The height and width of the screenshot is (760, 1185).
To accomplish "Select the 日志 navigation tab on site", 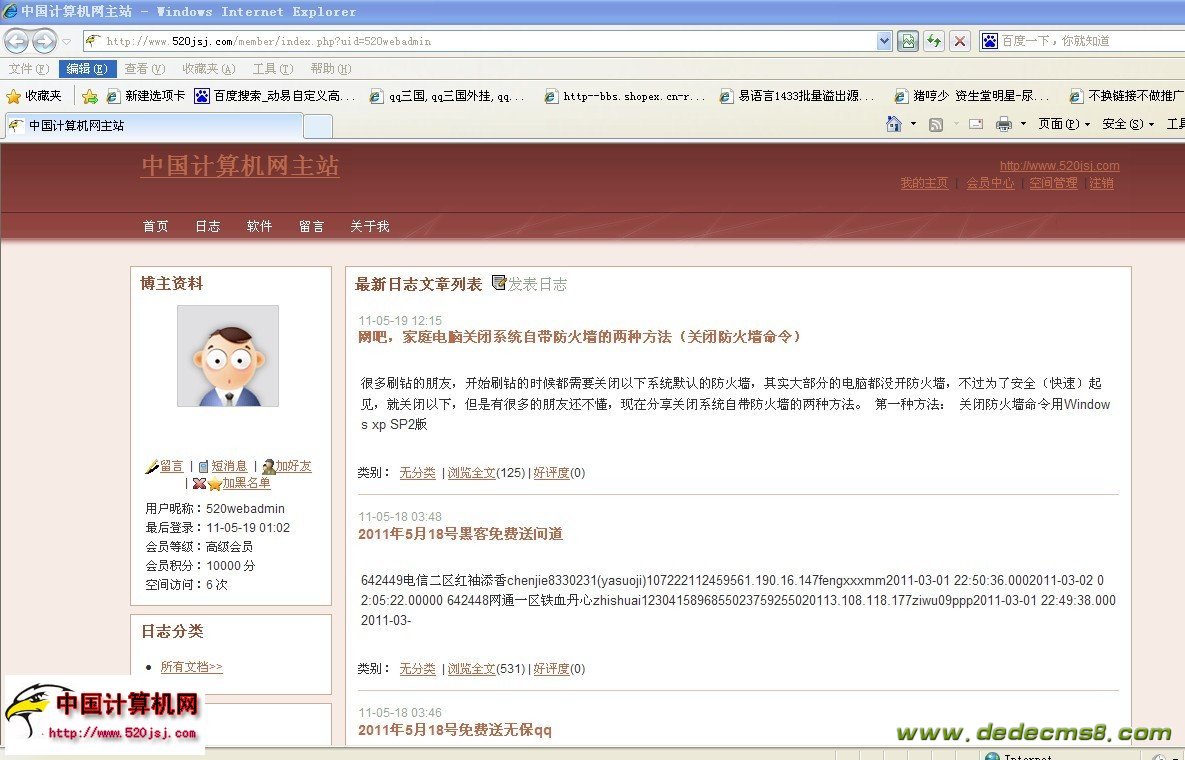I will click(x=208, y=226).
